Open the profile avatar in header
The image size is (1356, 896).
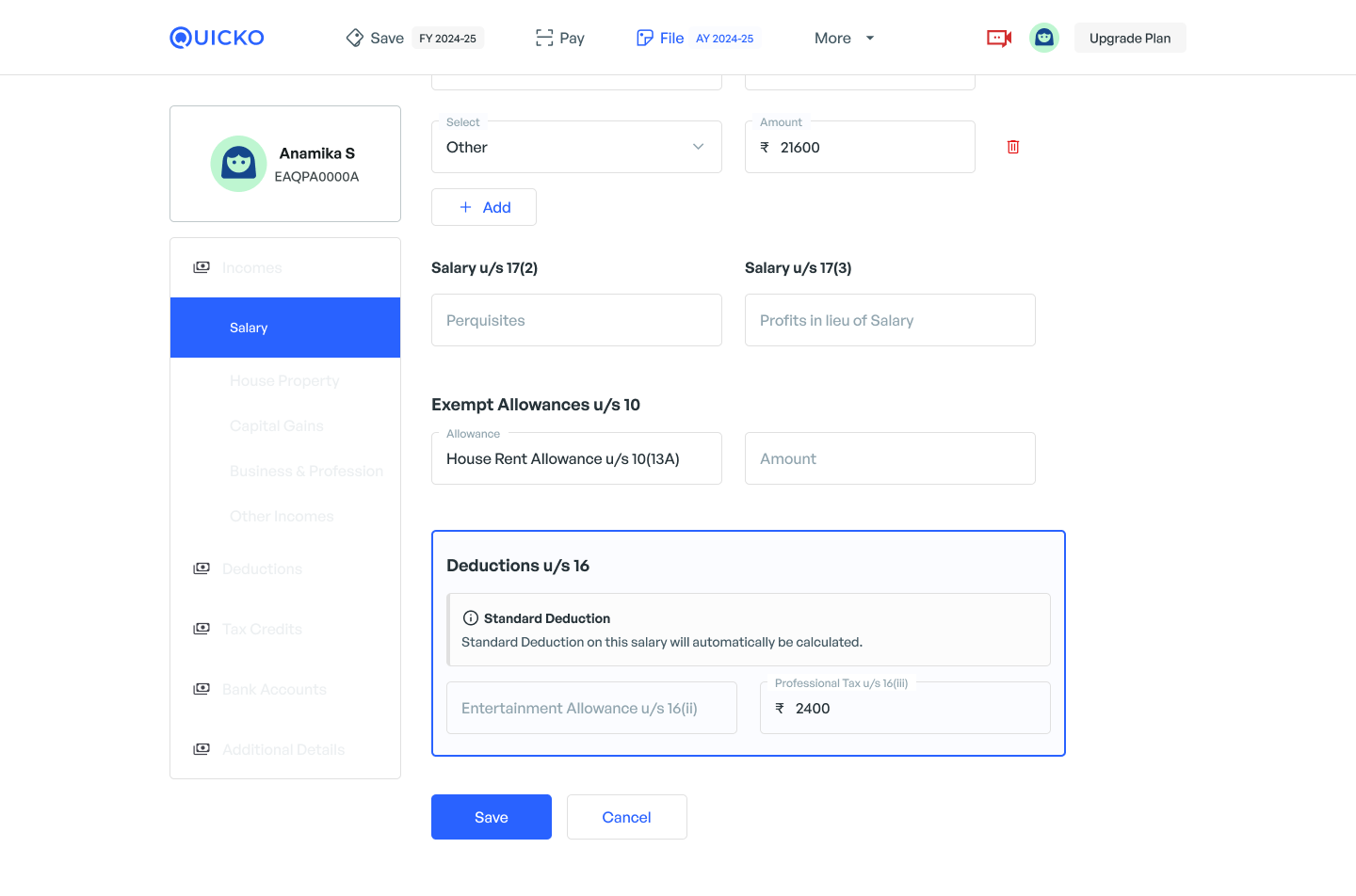1043,38
